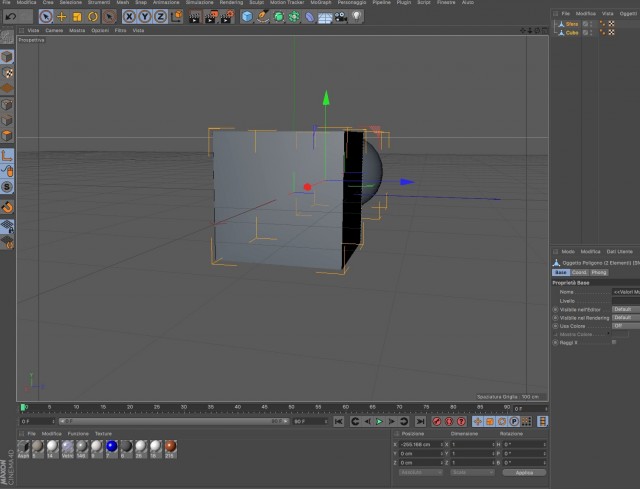The height and width of the screenshot is (489, 640).
Task: Select the Move tool in the top toolbar
Action: [x=61, y=17]
